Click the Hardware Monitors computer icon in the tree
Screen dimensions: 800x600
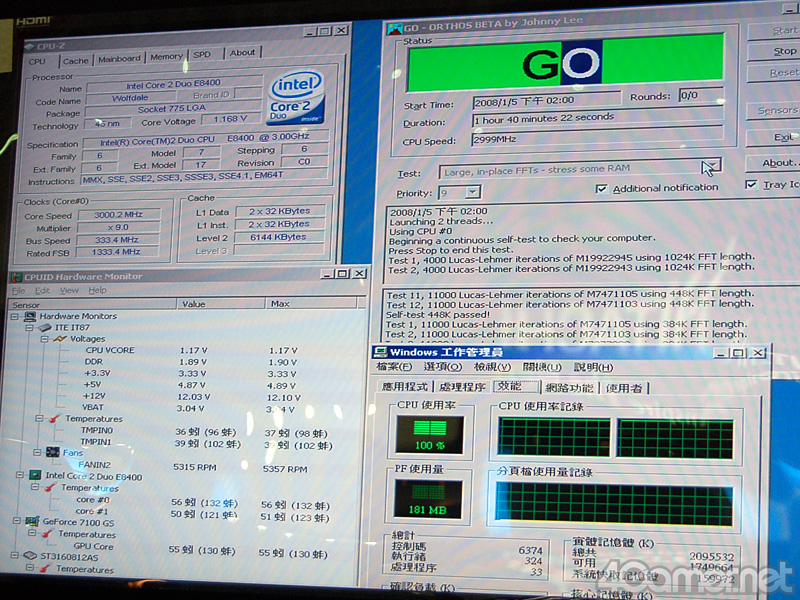click(x=31, y=316)
